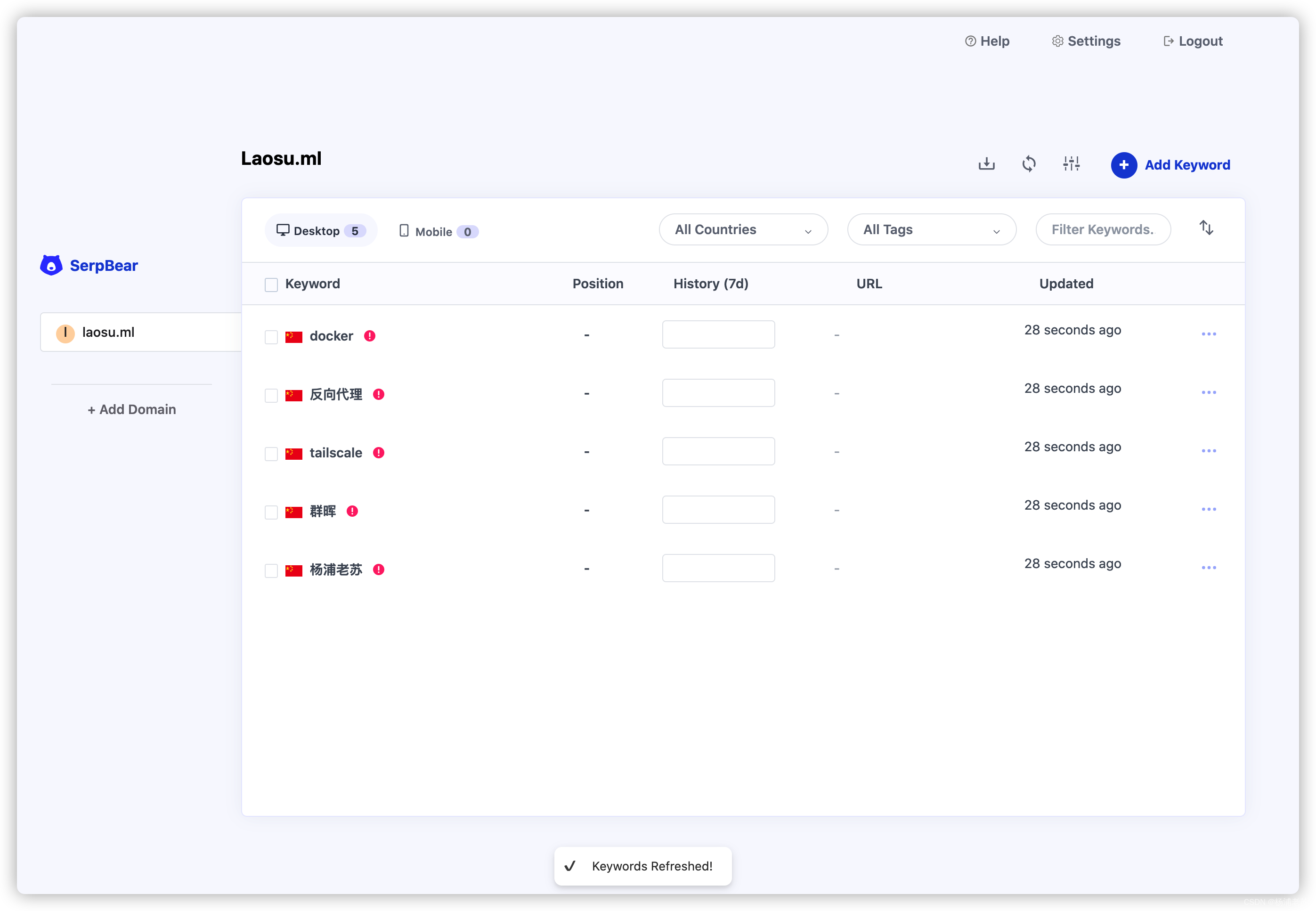Click the refresh keywords icon

1028,164
